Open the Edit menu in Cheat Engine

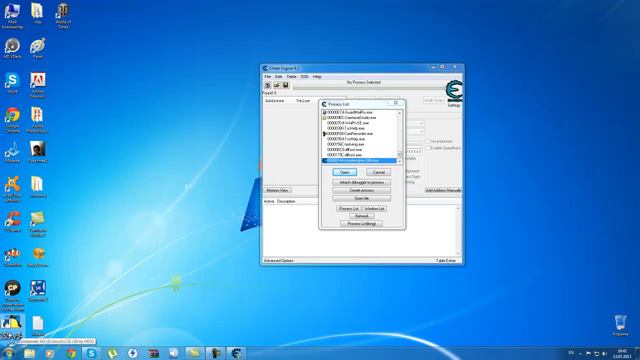(279, 77)
